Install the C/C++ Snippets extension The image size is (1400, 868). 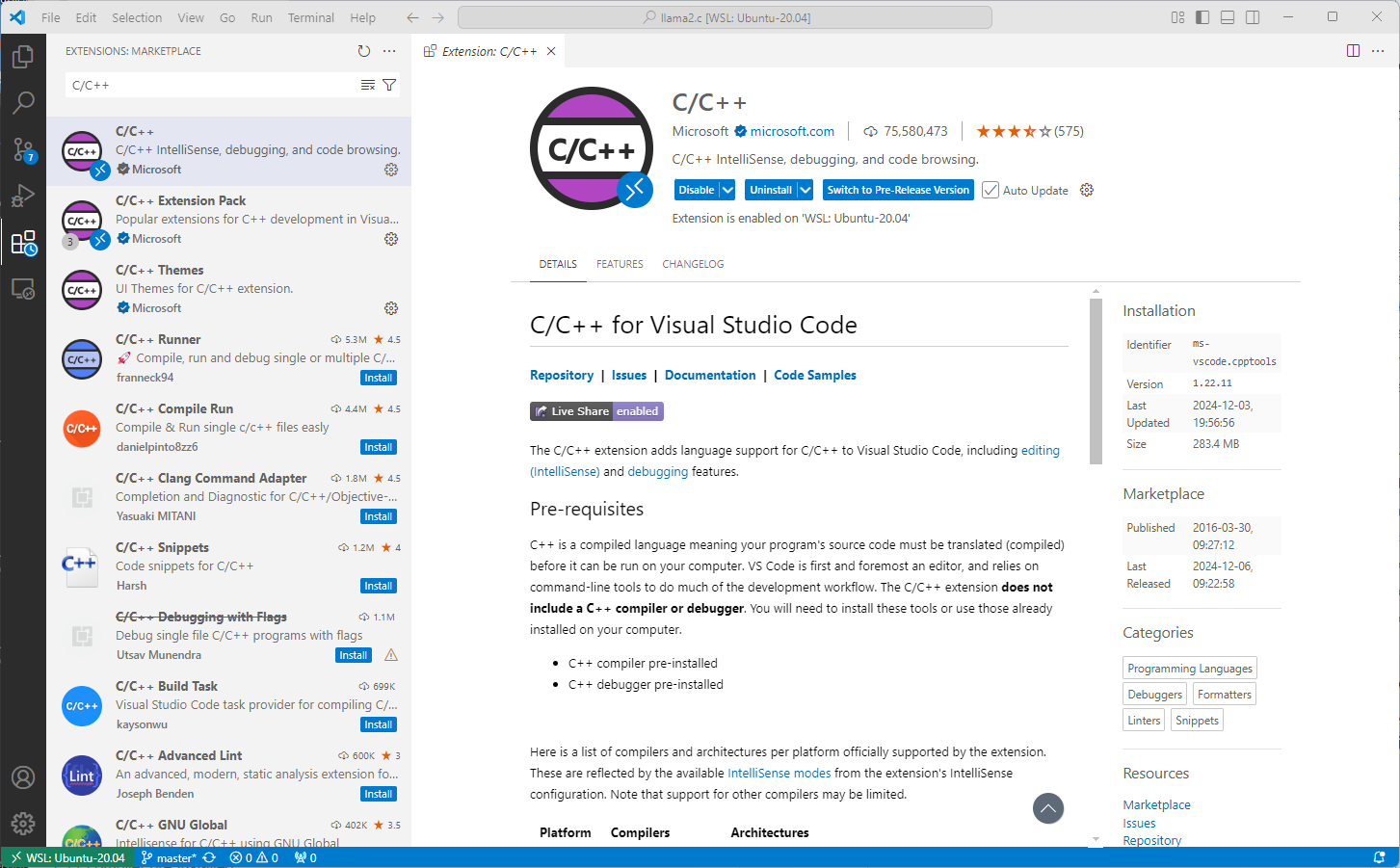379,586
